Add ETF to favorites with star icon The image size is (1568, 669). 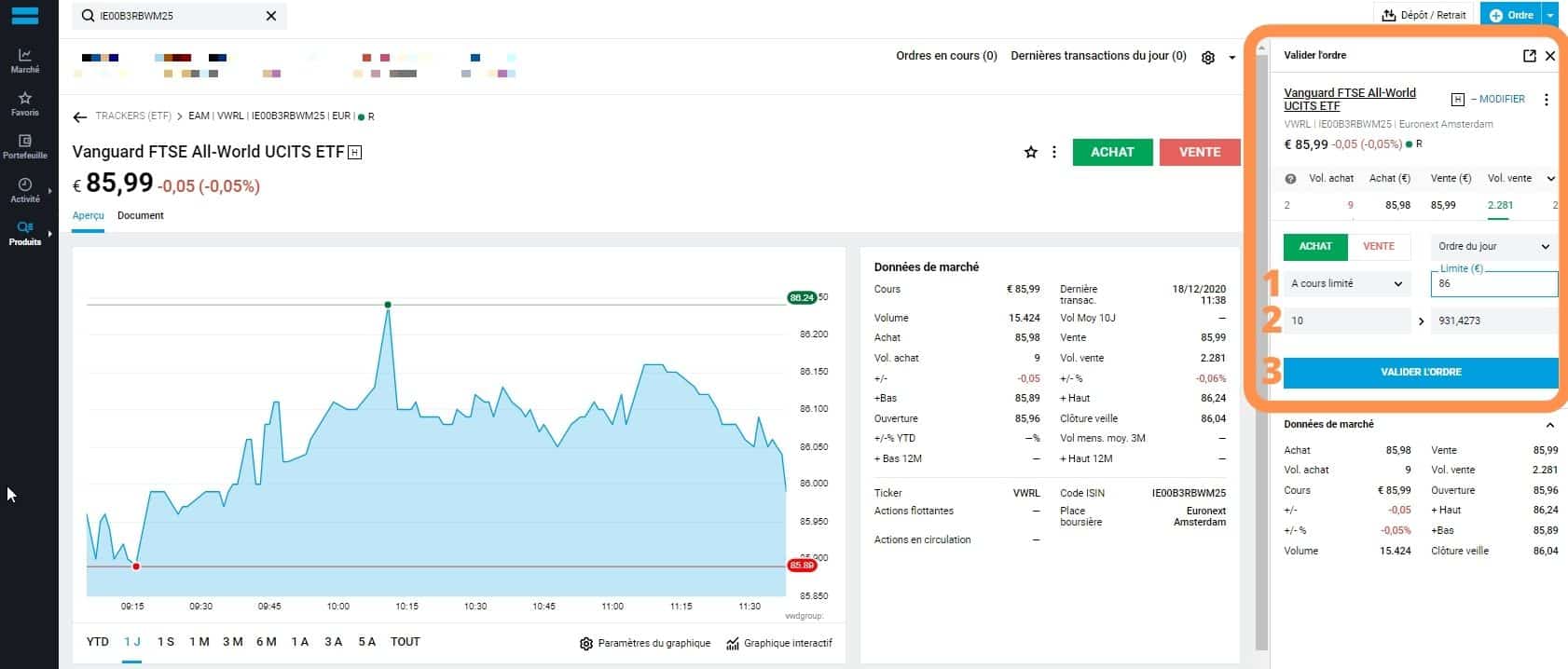pyautogui.click(x=1031, y=152)
